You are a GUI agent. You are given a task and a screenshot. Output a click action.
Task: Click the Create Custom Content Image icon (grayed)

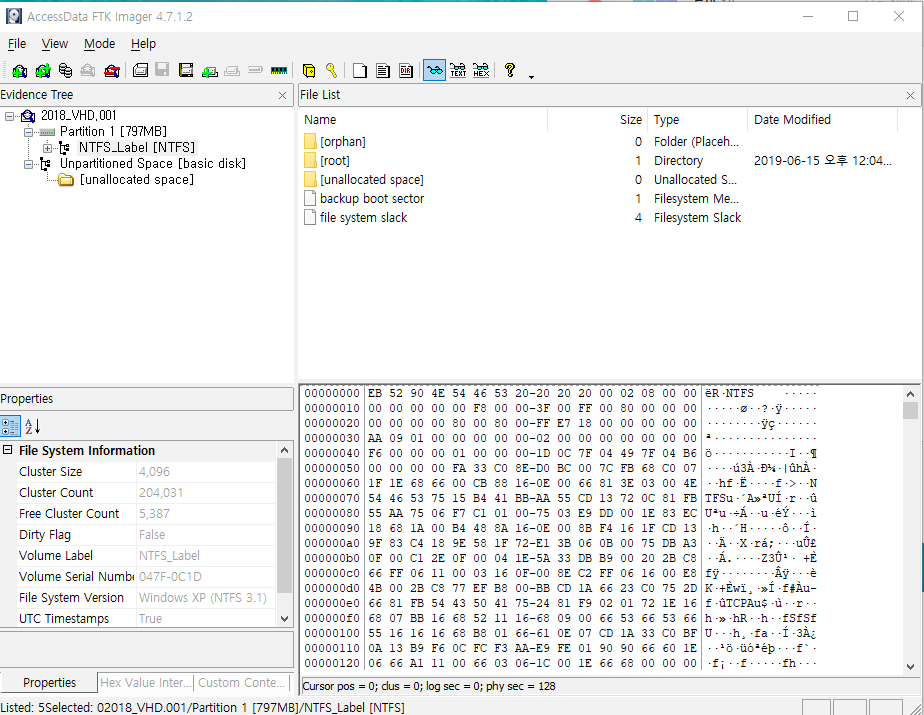pos(232,71)
